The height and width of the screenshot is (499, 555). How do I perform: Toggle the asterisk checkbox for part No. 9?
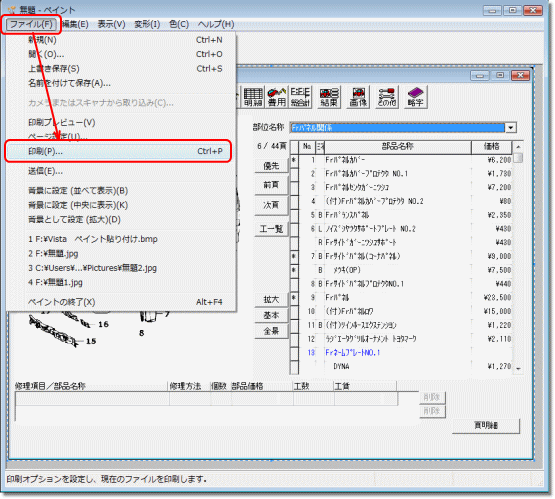294,298
